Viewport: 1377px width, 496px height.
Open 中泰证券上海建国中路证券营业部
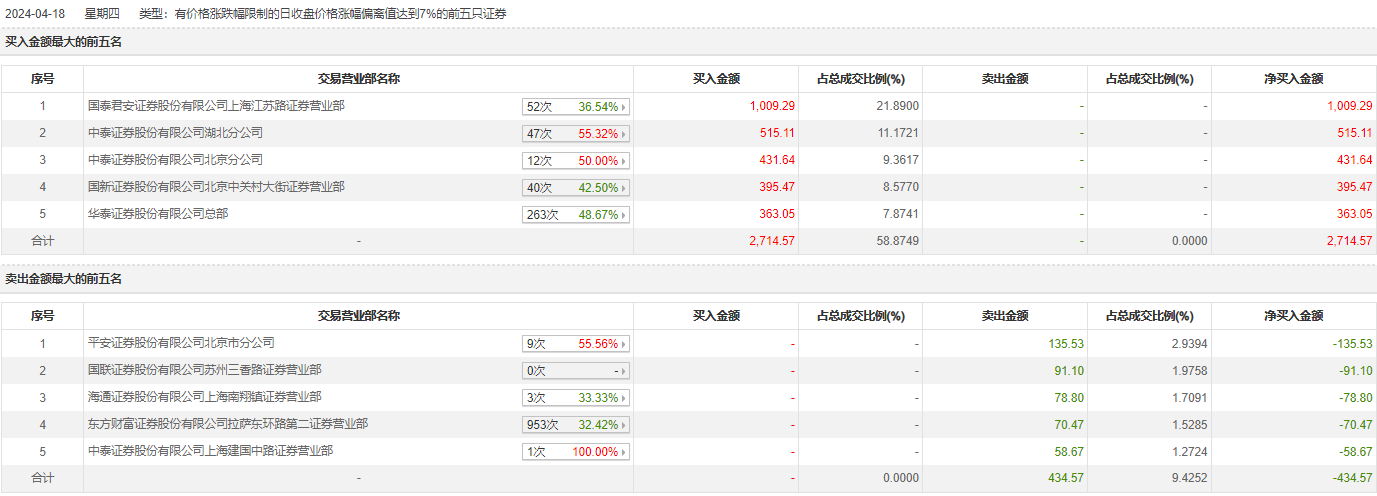coord(210,451)
